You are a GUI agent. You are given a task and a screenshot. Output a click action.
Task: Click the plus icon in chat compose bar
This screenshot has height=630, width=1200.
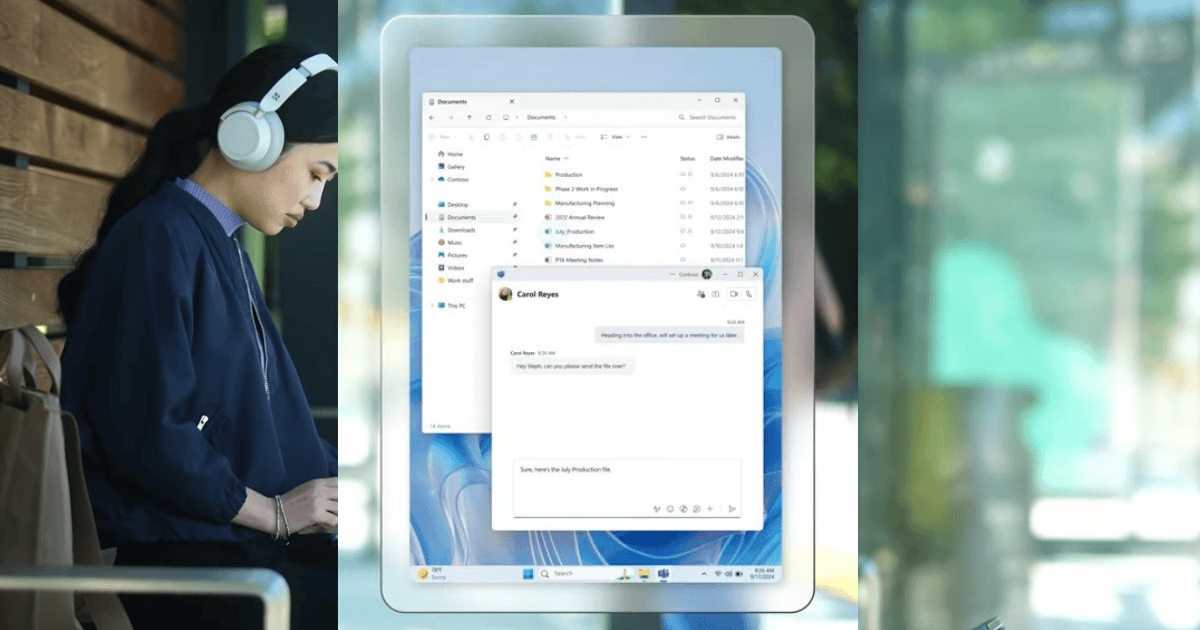pyautogui.click(x=710, y=509)
